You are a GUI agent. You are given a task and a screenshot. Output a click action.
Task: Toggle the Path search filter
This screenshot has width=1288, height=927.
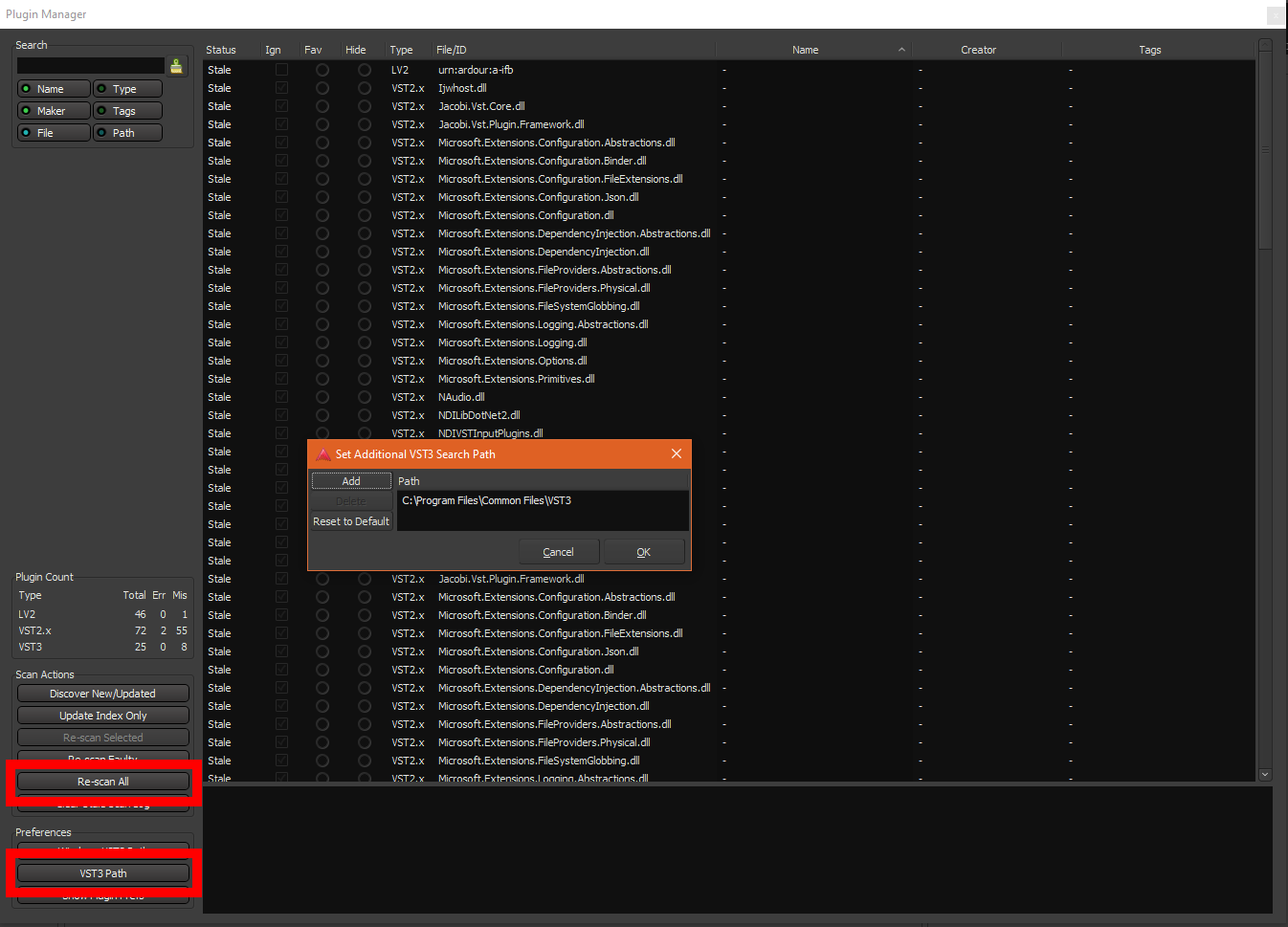tap(127, 133)
